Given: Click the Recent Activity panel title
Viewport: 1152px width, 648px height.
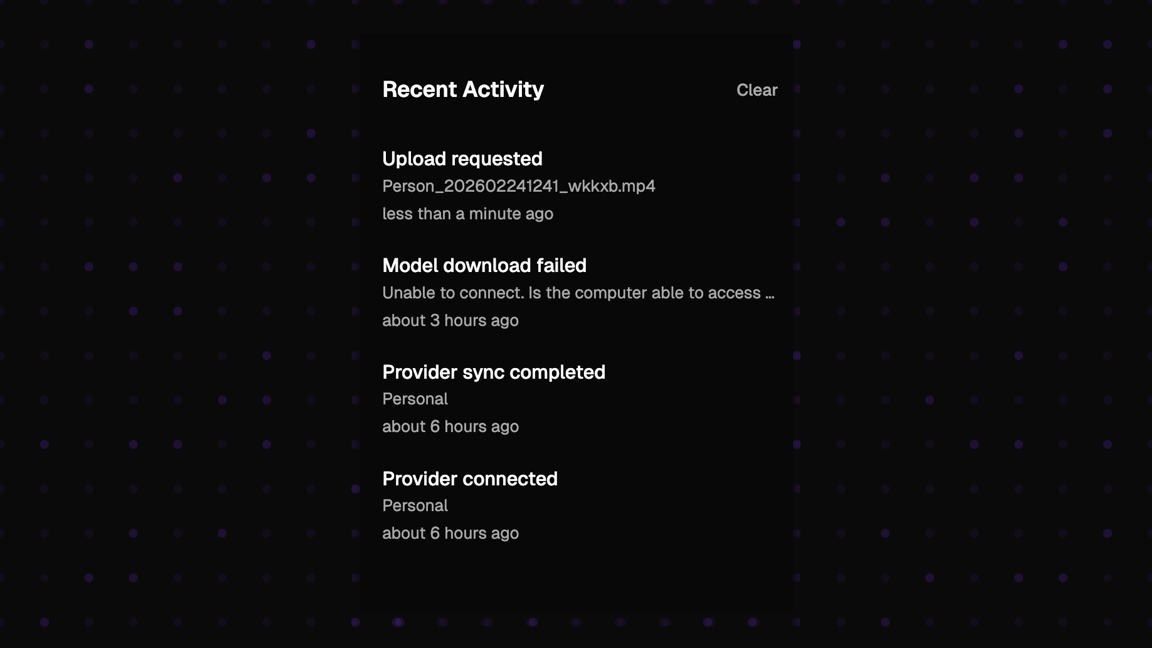Looking at the screenshot, I should coord(463,90).
